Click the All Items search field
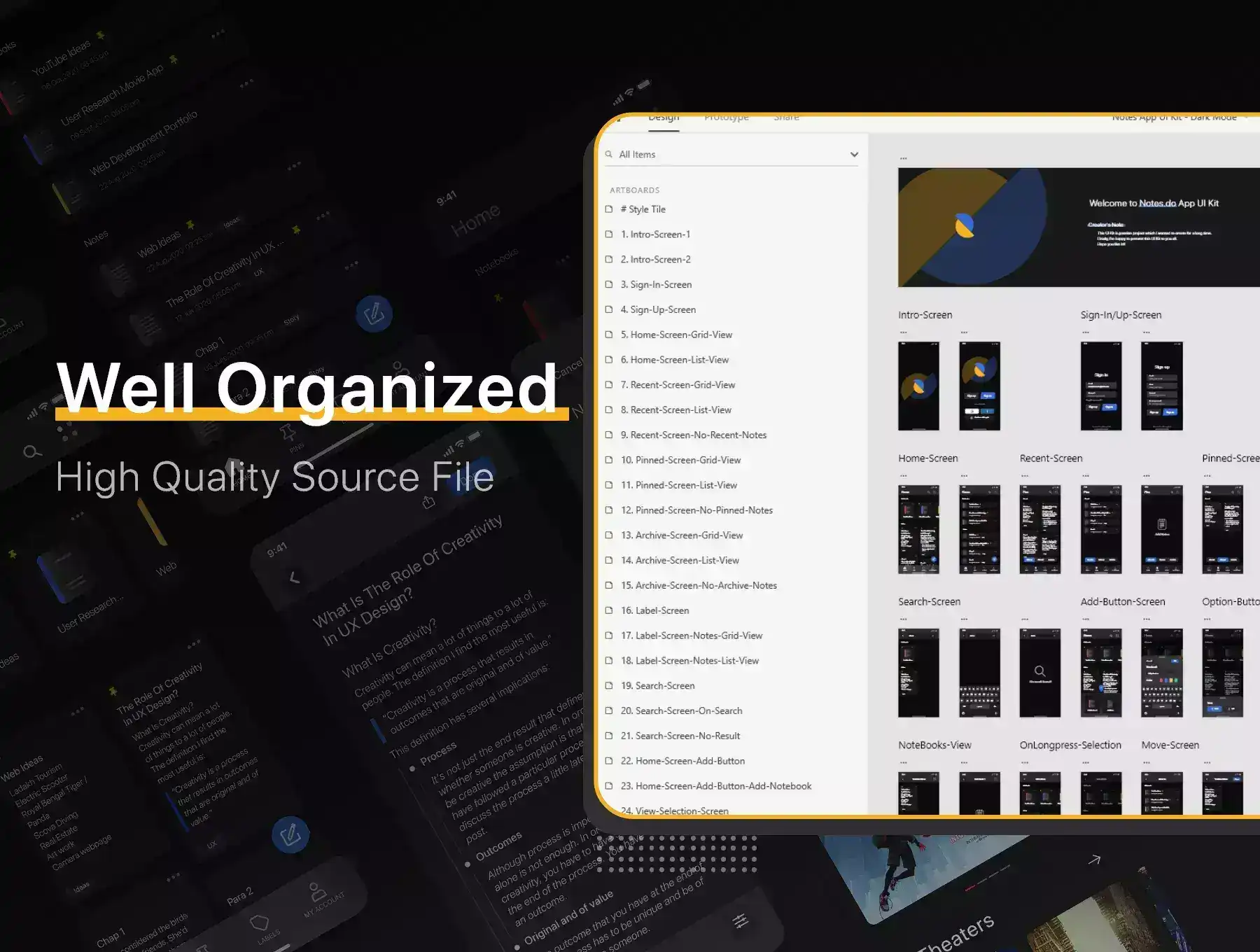This screenshot has height=952, width=1260. (x=728, y=155)
